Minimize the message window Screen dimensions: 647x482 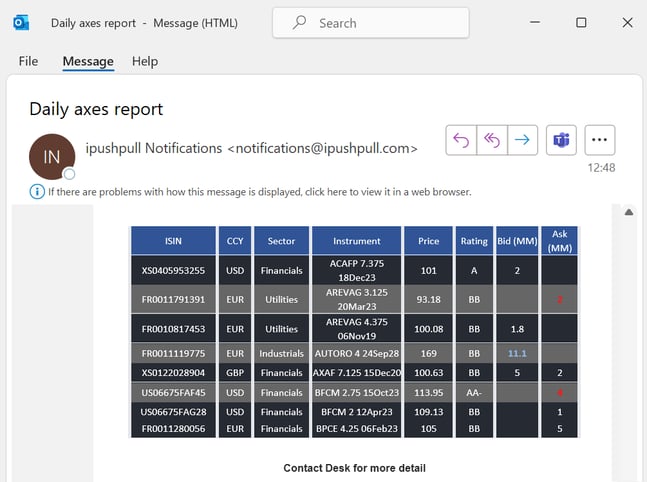(x=535, y=22)
